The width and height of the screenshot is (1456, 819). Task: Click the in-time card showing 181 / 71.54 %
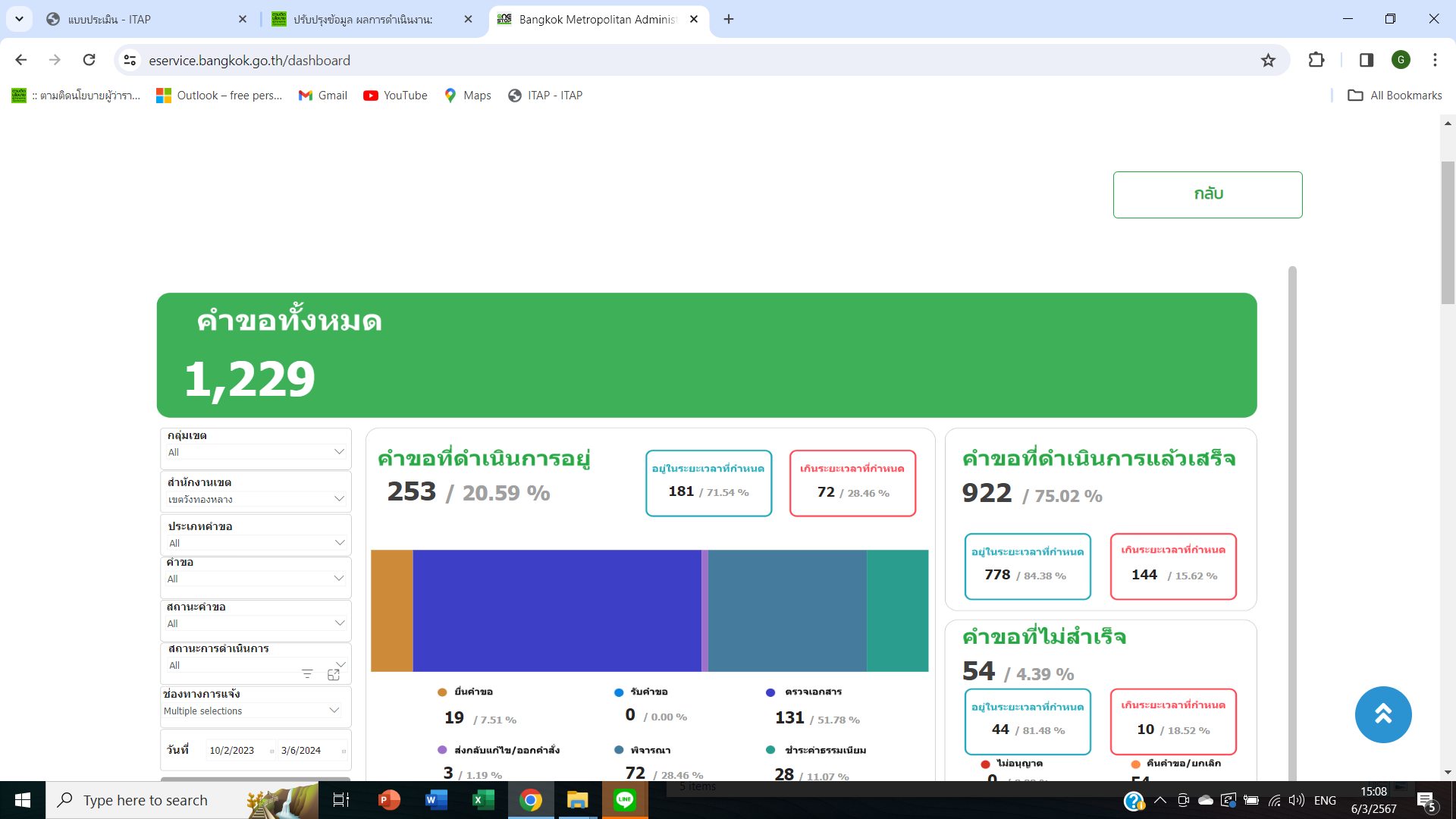(x=709, y=483)
